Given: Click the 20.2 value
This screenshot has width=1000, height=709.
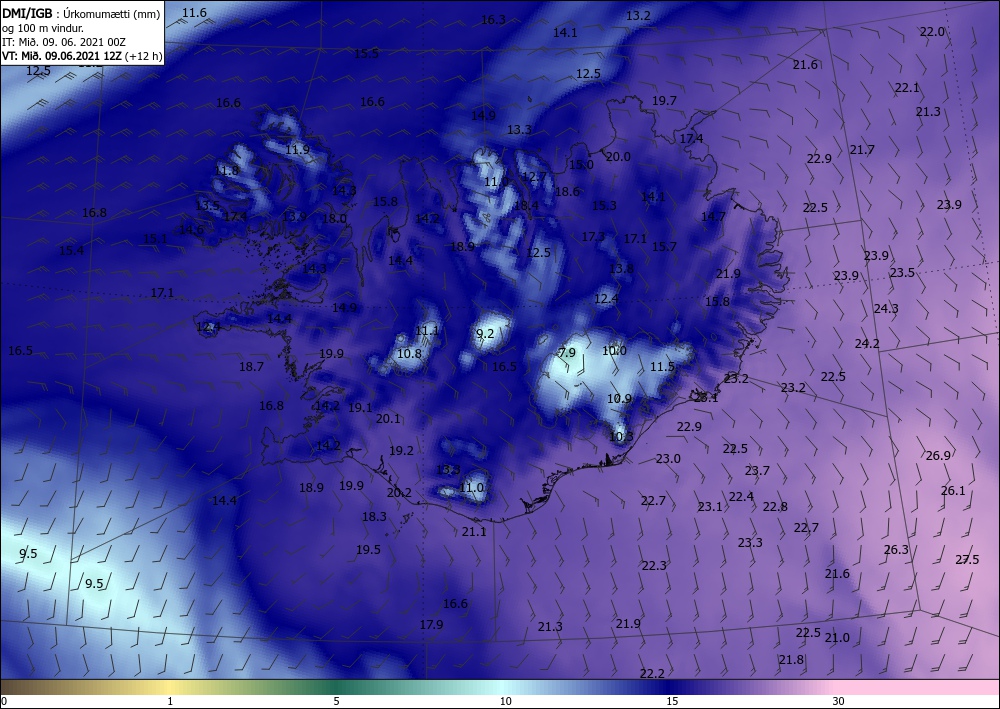Looking at the screenshot, I should tap(399, 493).
